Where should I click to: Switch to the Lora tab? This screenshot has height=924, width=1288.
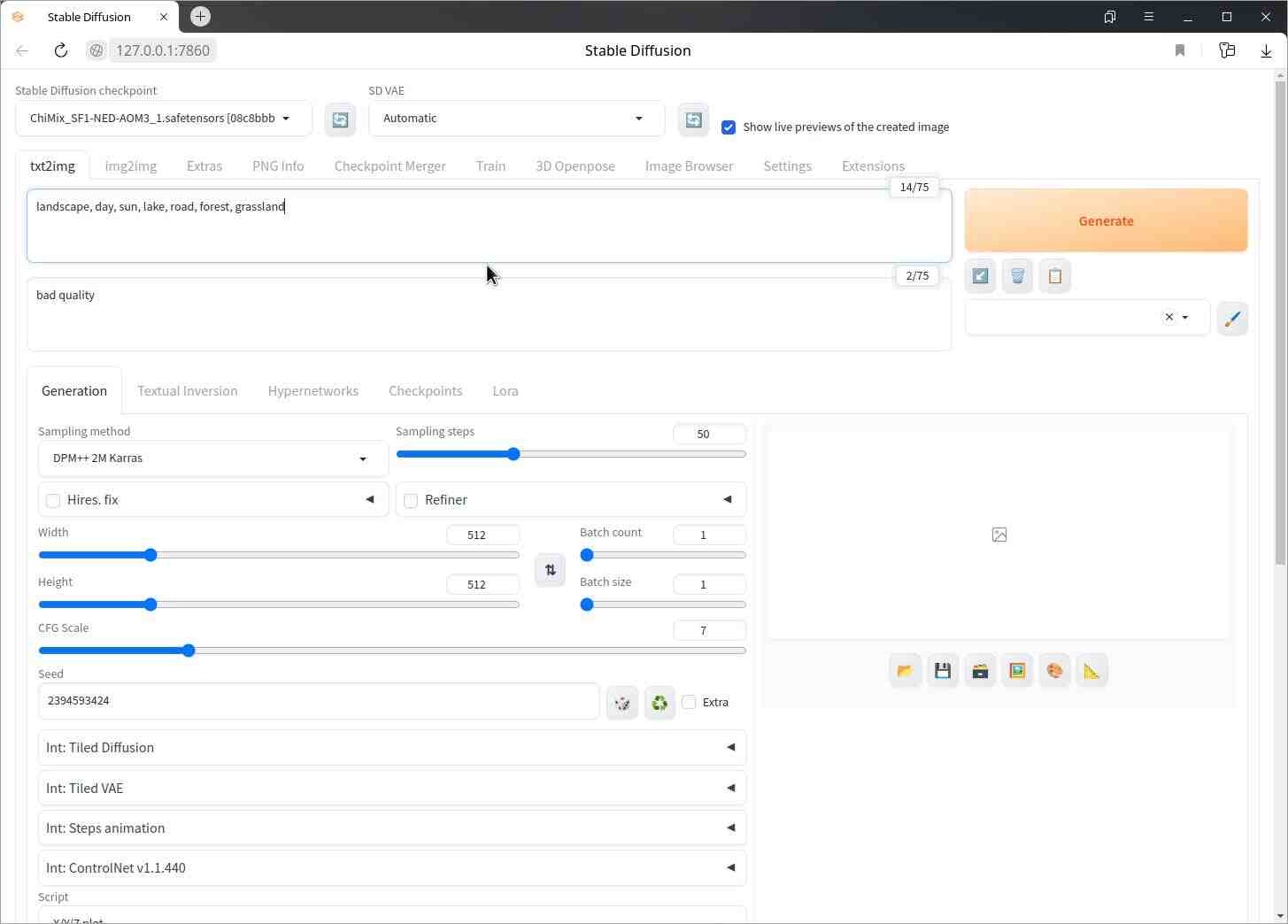(505, 391)
